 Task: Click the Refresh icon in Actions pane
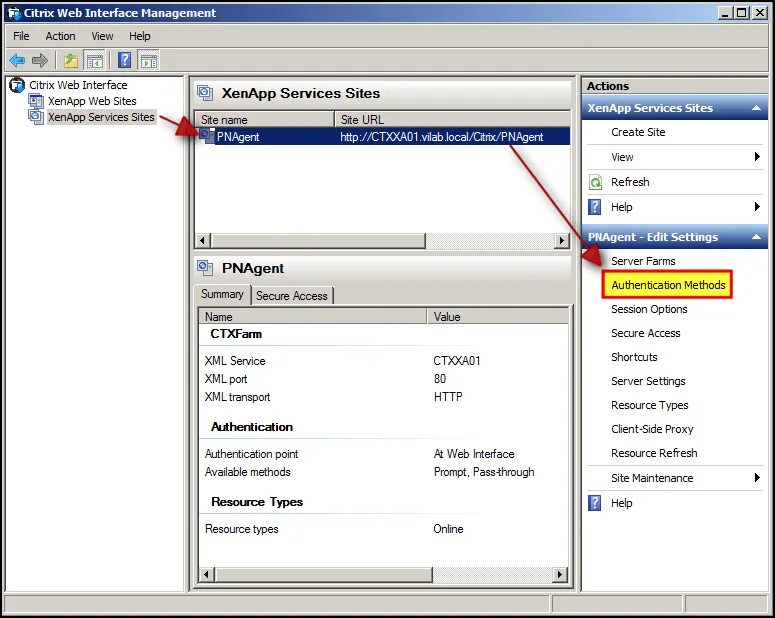pyautogui.click(x=595, y=182)
